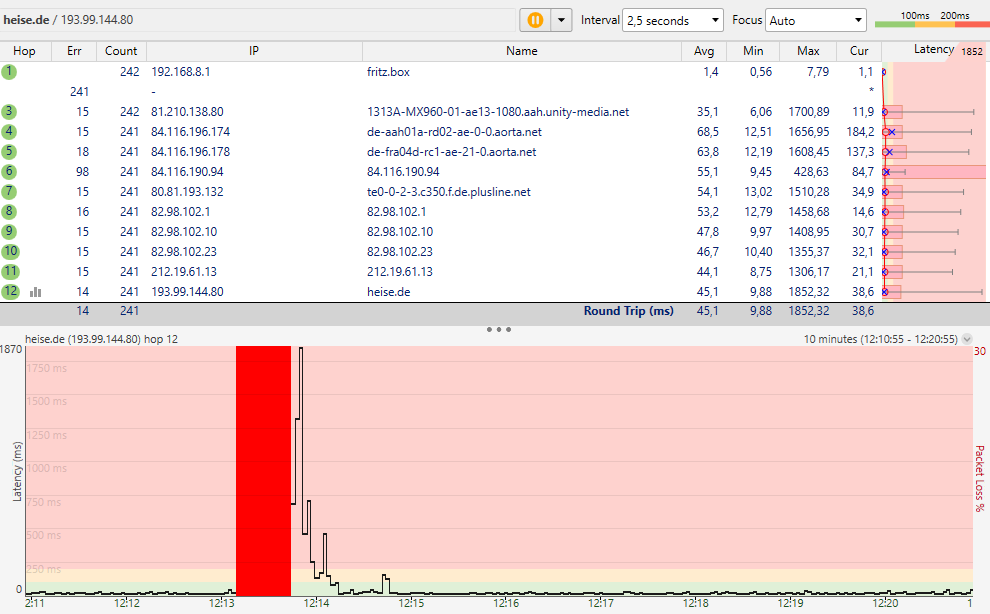Click the 12:14 time axis label
This screenshot has height=614, width=990.
point(316,603)
